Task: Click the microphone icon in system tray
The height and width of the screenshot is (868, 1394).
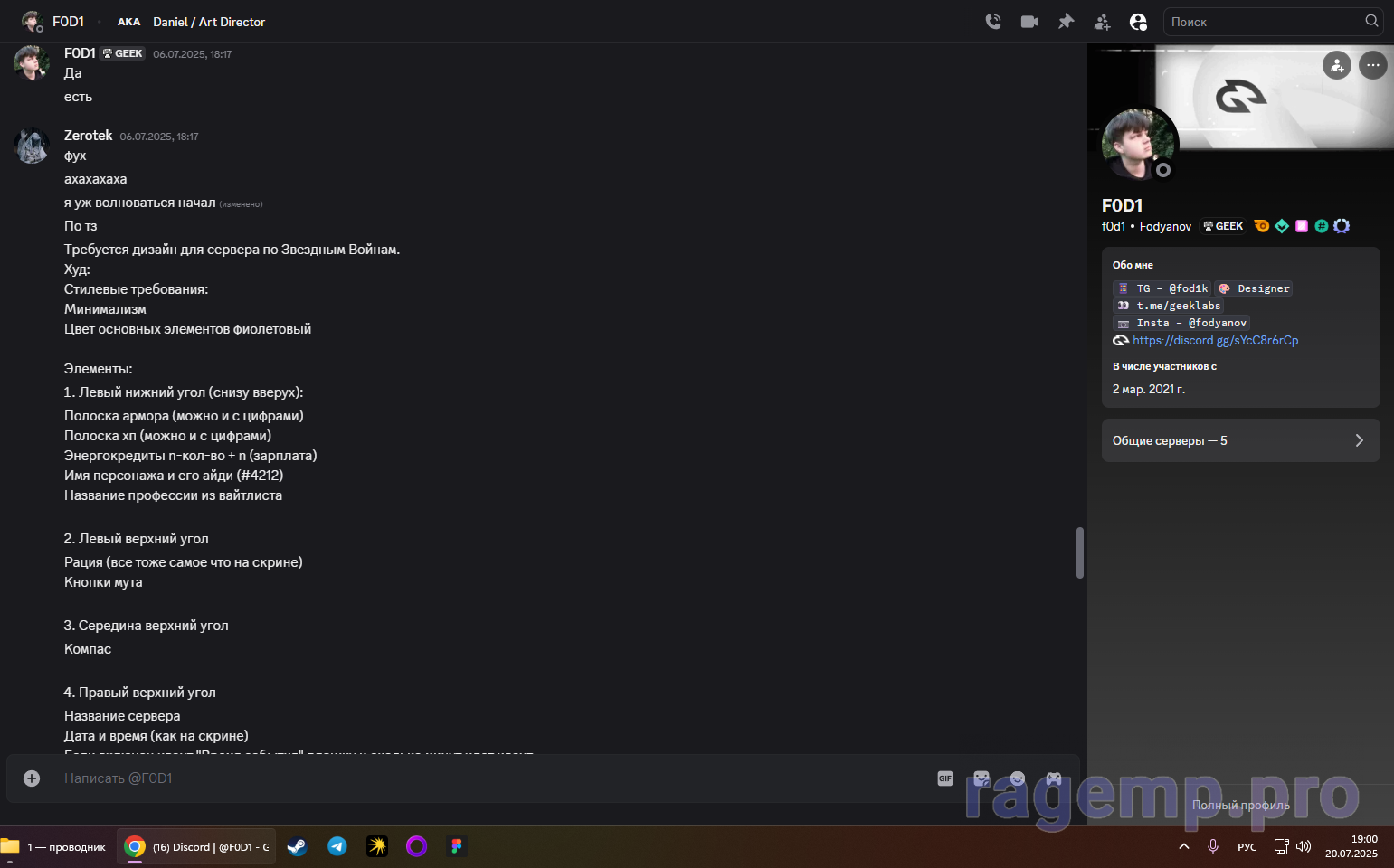Action: click(x=1213, y=847)
